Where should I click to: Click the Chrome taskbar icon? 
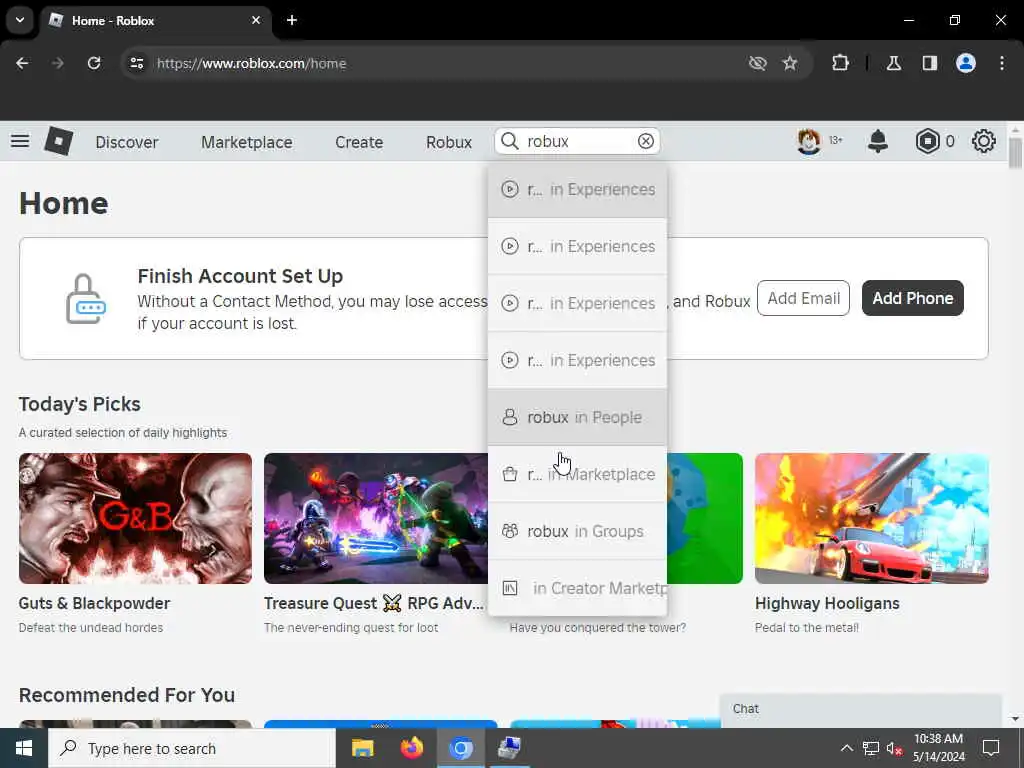tap(460, 748)
